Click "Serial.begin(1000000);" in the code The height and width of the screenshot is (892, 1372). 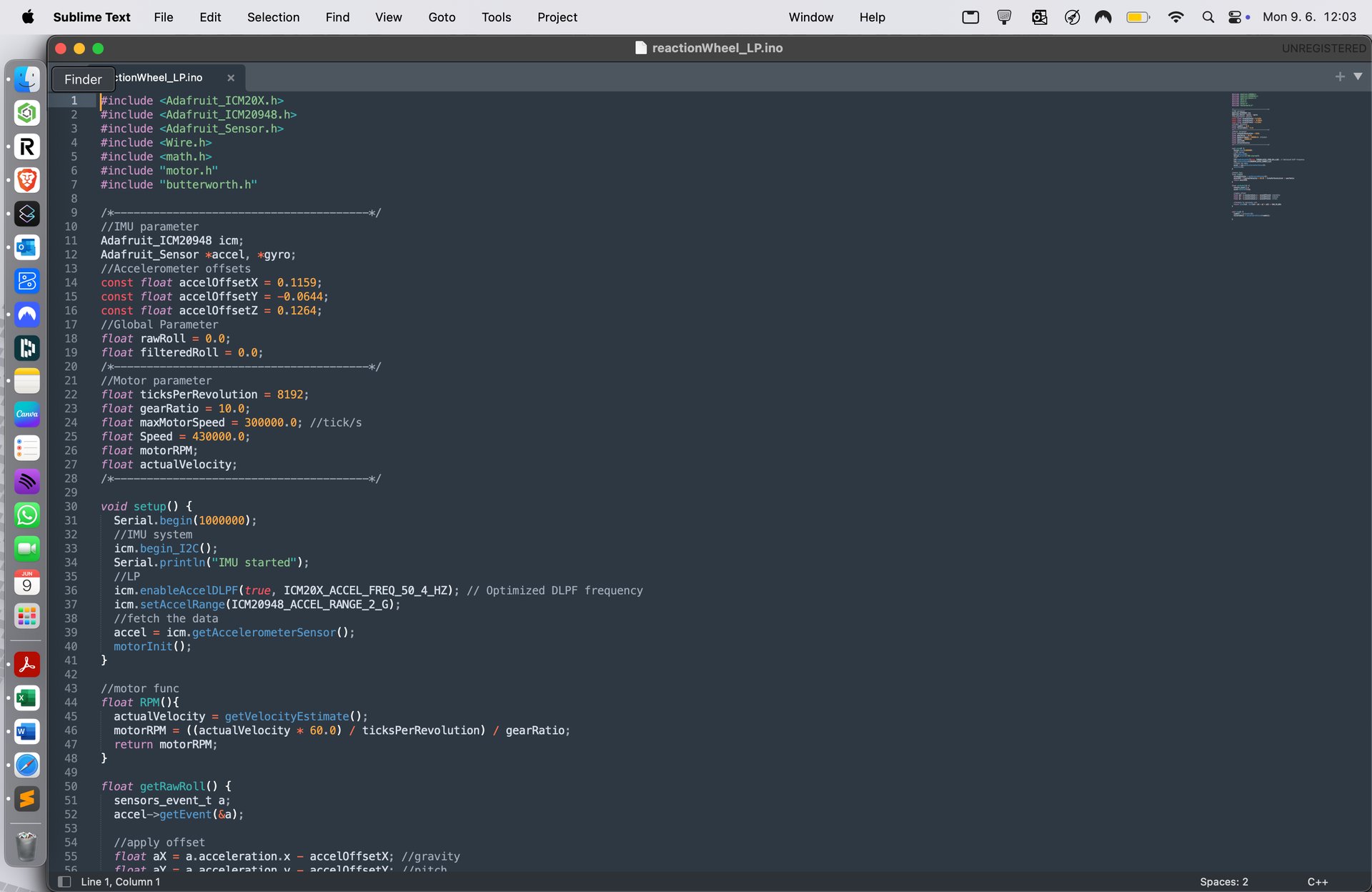pyautogui.click(x=185, y=521)
